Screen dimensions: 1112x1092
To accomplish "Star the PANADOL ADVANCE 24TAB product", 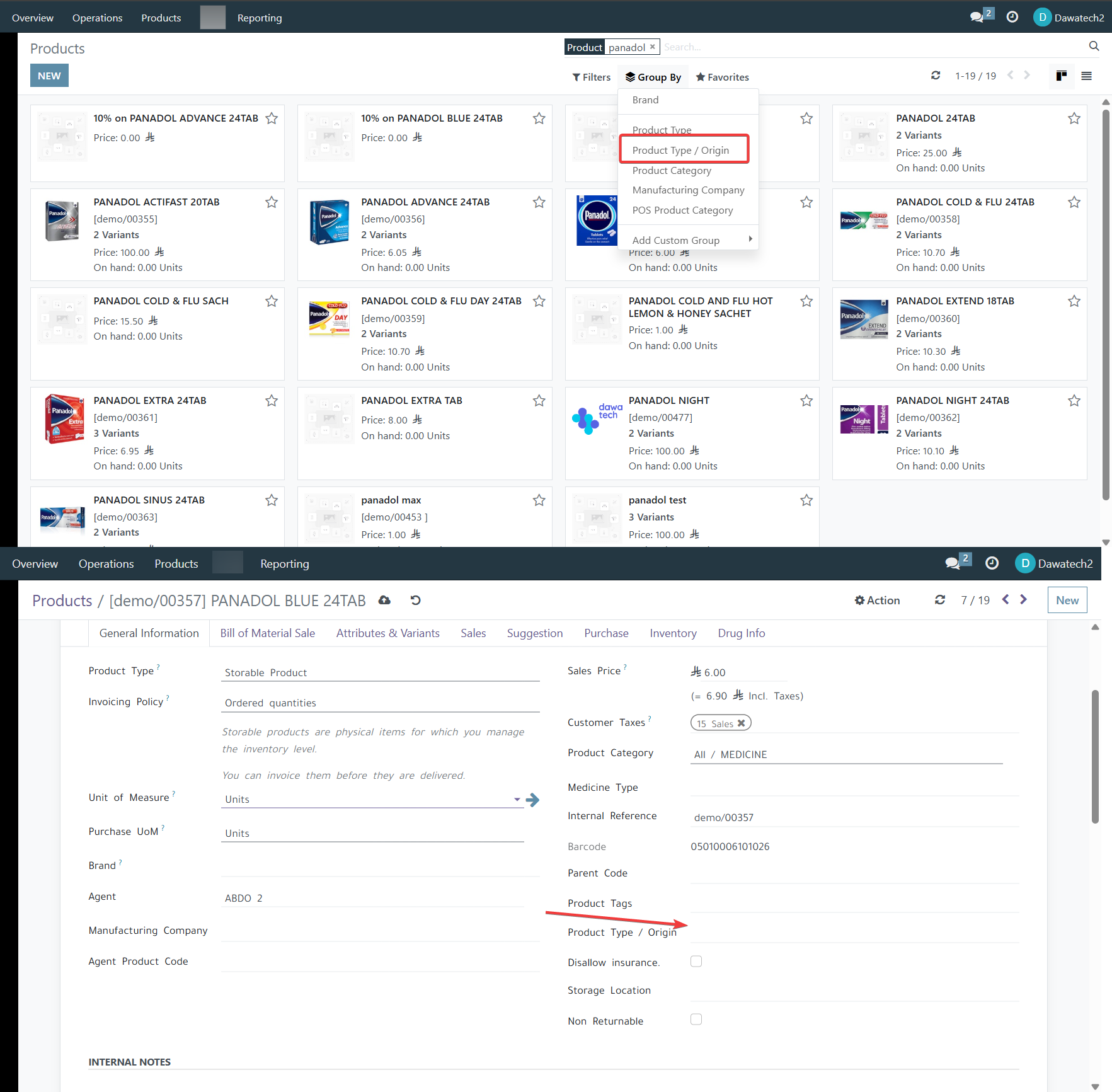I will click(x=539, y=202).
